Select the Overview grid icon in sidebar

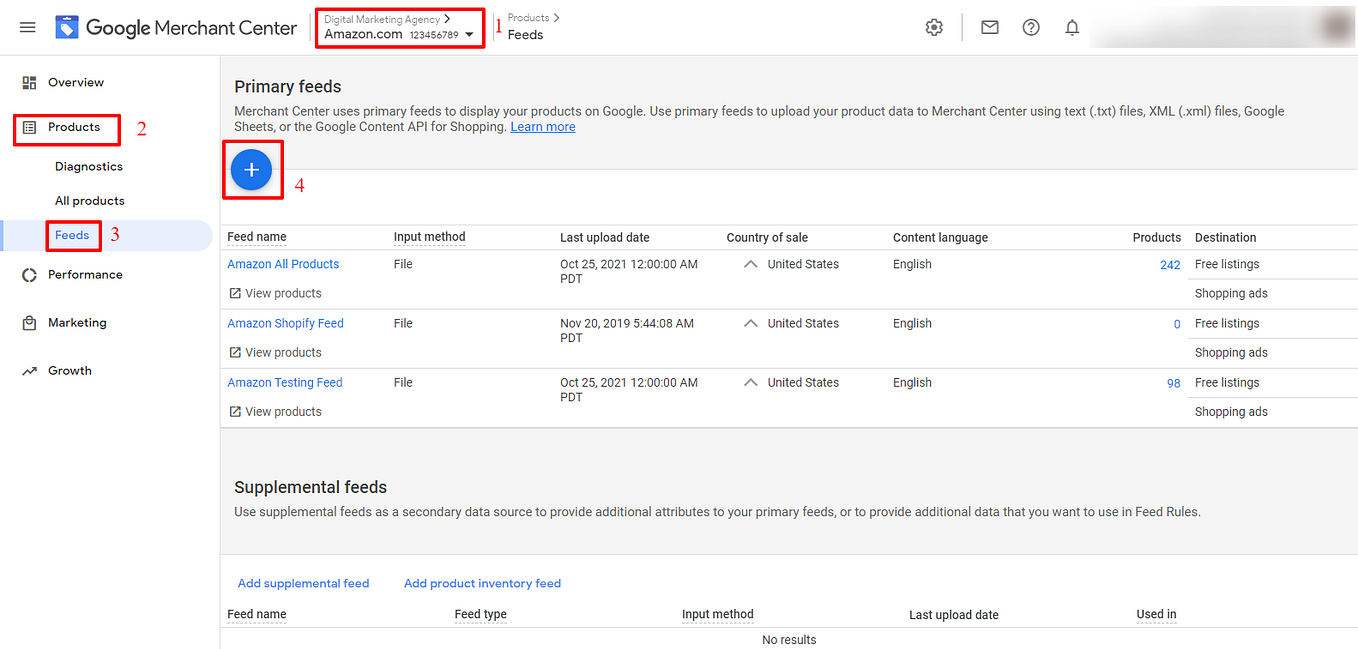[x=29, y=82]
